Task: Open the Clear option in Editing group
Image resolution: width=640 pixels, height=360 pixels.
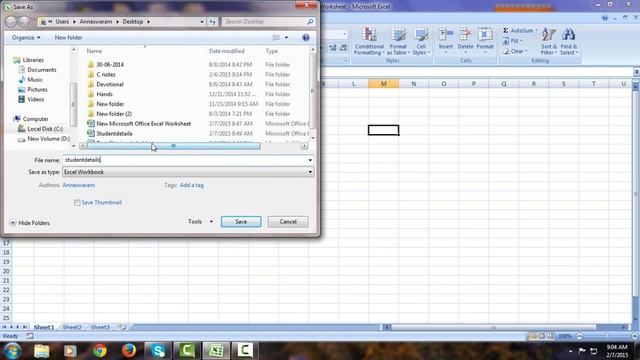Action: tap(515, 51)
